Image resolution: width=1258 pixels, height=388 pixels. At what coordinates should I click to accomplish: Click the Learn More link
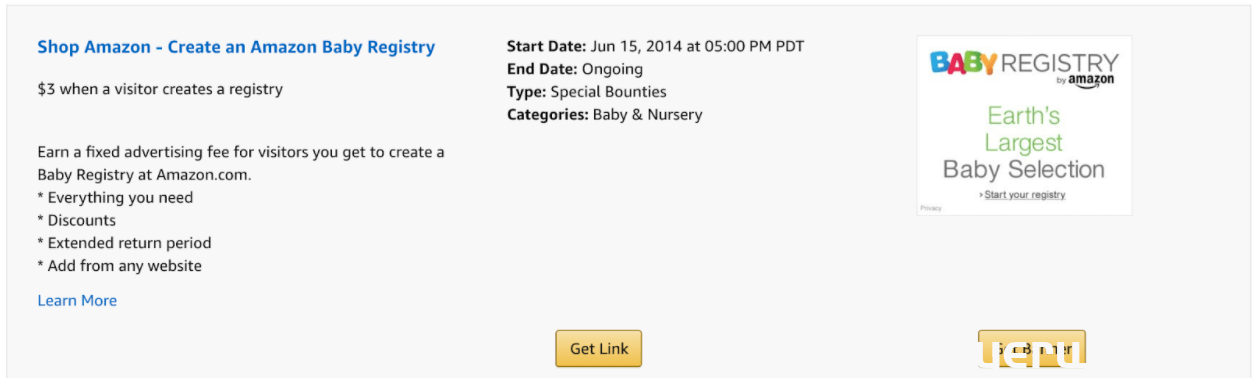click(x=77, y=300)
